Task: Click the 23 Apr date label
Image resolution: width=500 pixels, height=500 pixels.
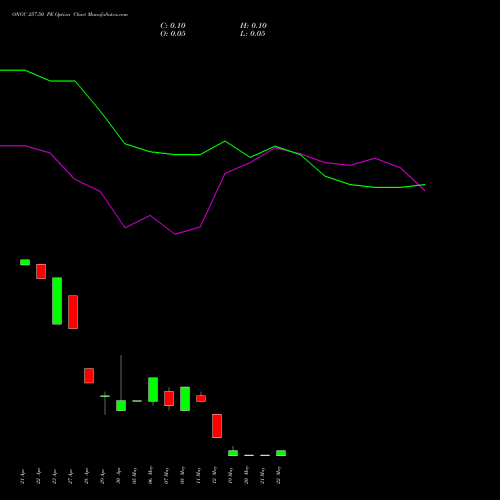Action: click(55, 476)
